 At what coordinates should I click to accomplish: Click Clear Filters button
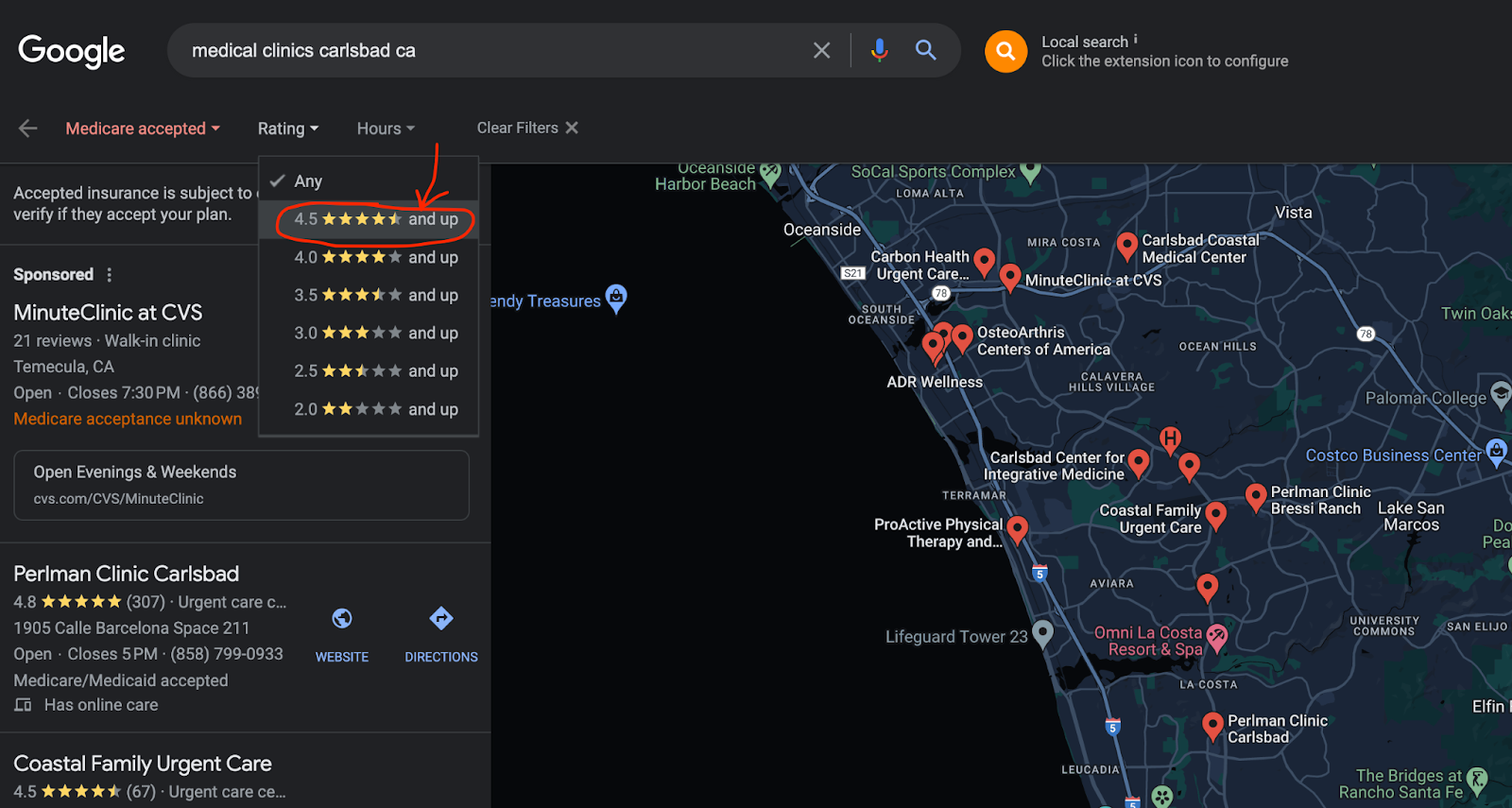[x=527, y=128]
